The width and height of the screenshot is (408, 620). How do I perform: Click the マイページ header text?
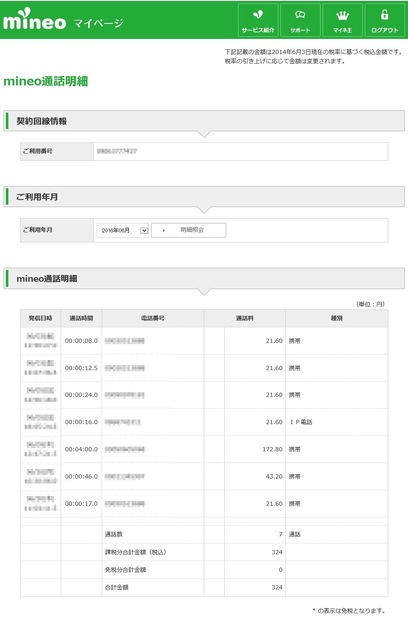pos(98,23)
